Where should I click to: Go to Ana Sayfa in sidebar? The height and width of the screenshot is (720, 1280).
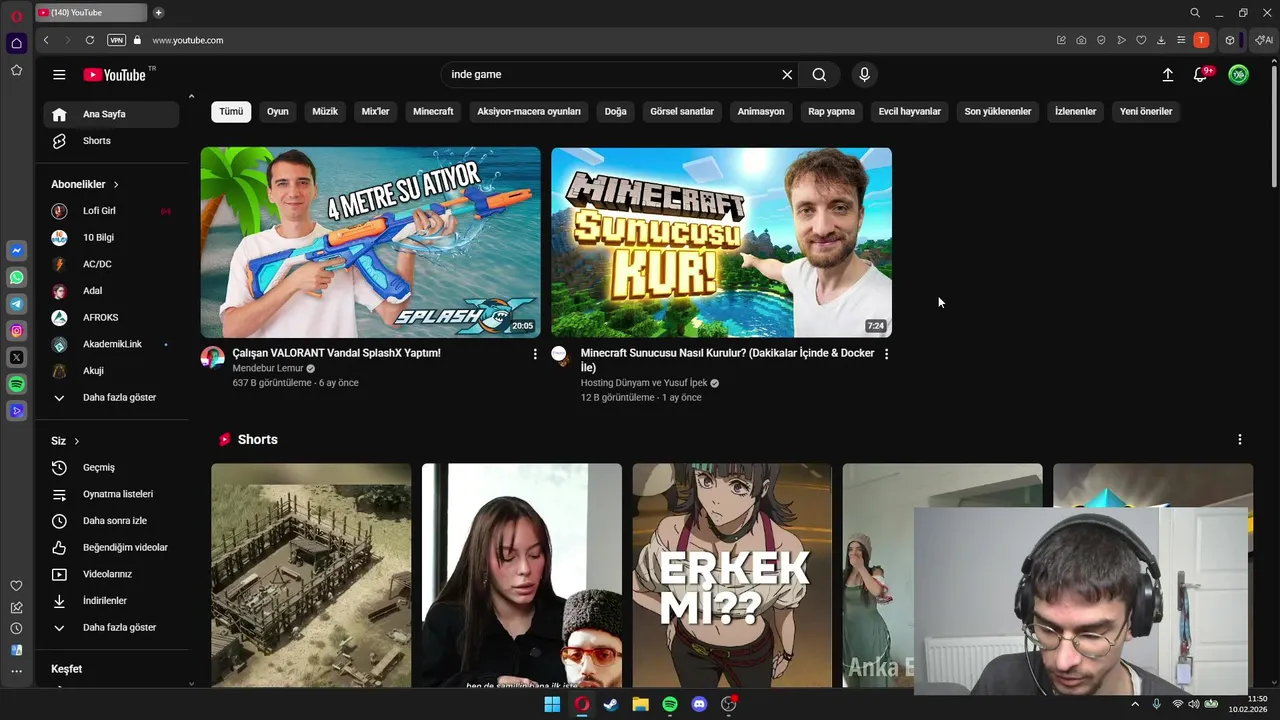[111, 114]
